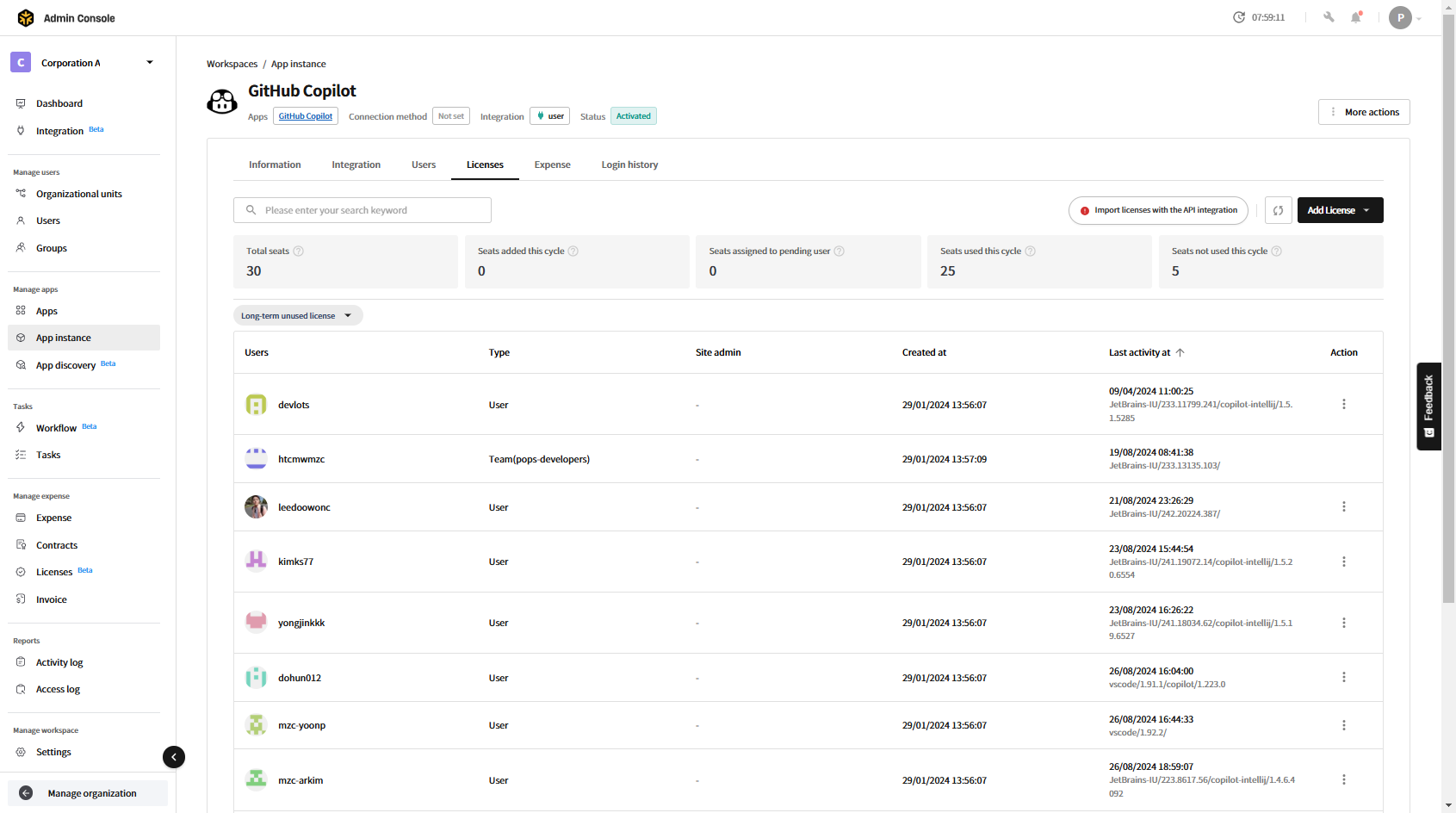
Task: Click help icon beside Seats not used this cycle
Action: click(x=1277, y=251)
